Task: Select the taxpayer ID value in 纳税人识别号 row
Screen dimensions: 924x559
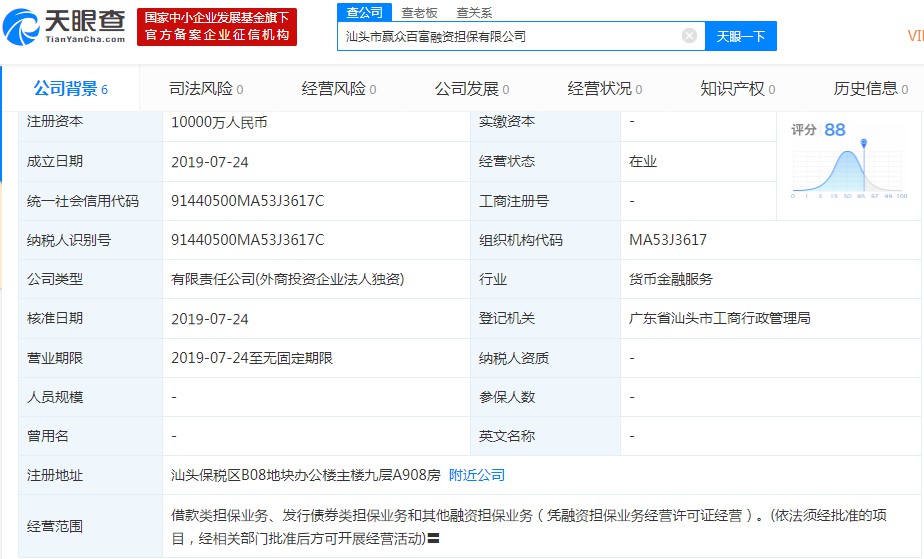Action: (x=248, y=240)
